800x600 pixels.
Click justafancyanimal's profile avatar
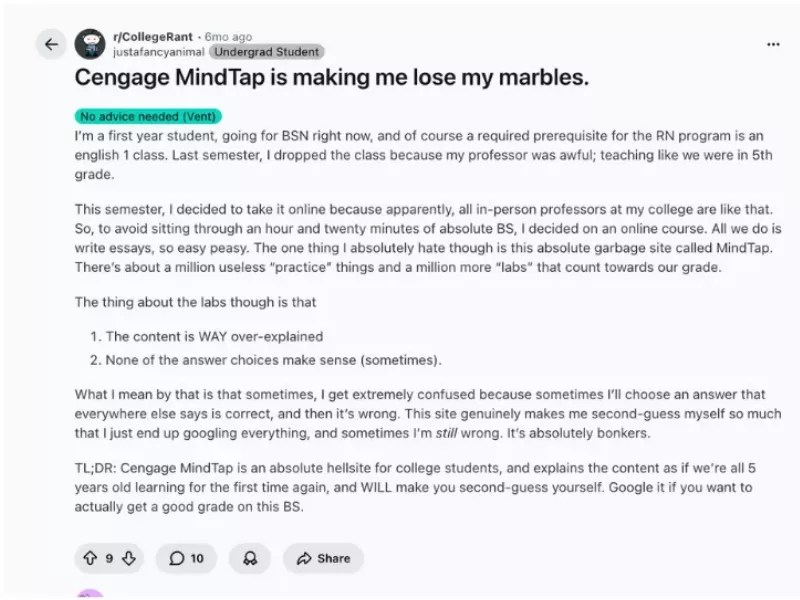pos(92,41)
